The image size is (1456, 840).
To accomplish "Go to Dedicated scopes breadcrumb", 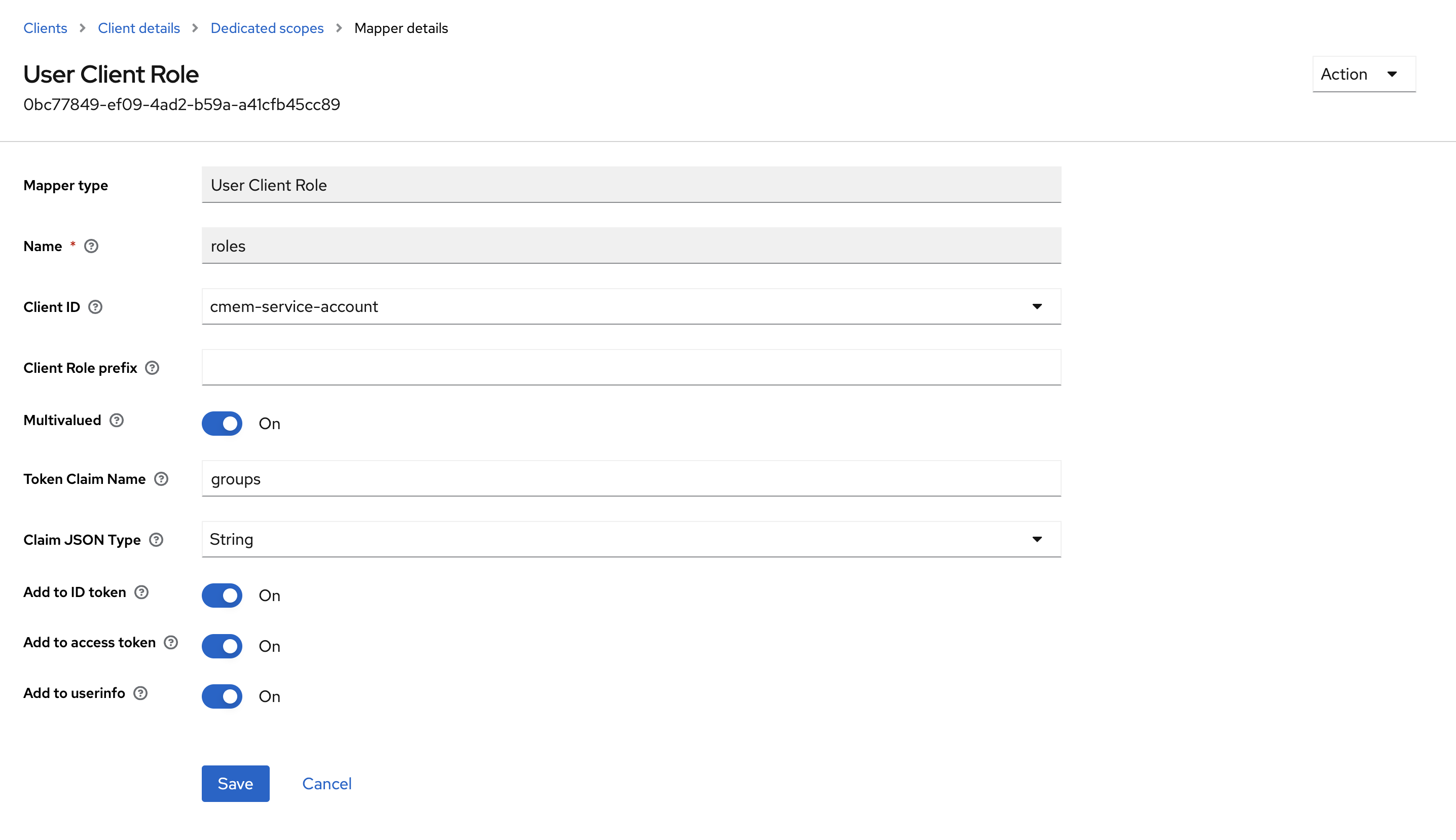I will coord(267,28).
